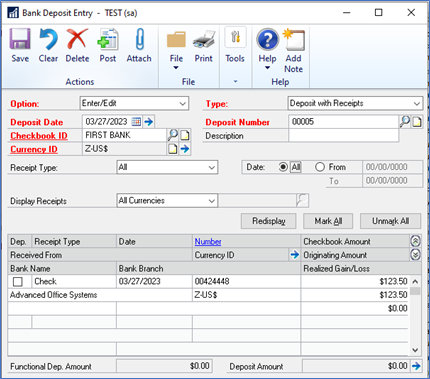Open the Type dropdown showing Deposit with Receipts
The height and width of the screenshot is (379, 430).
pyautogui.click(x=355, y=103)
